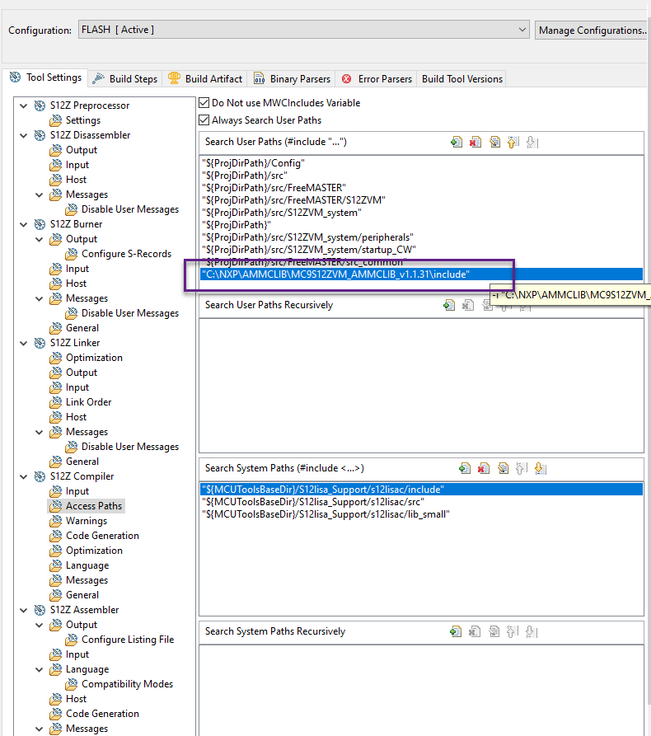This screenshot has height=736, width=651.
Task: Select the ${ProjDirPath}/Config path entry
Action: click(x=255, y=163)
